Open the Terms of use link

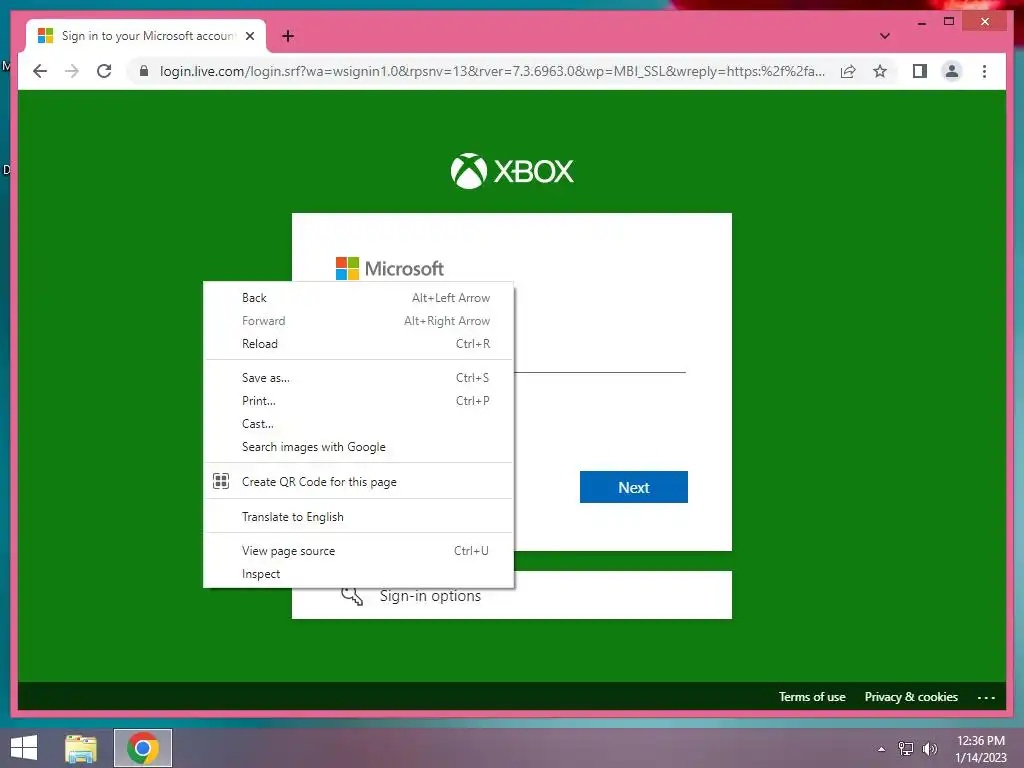click(x=812, y=697)
